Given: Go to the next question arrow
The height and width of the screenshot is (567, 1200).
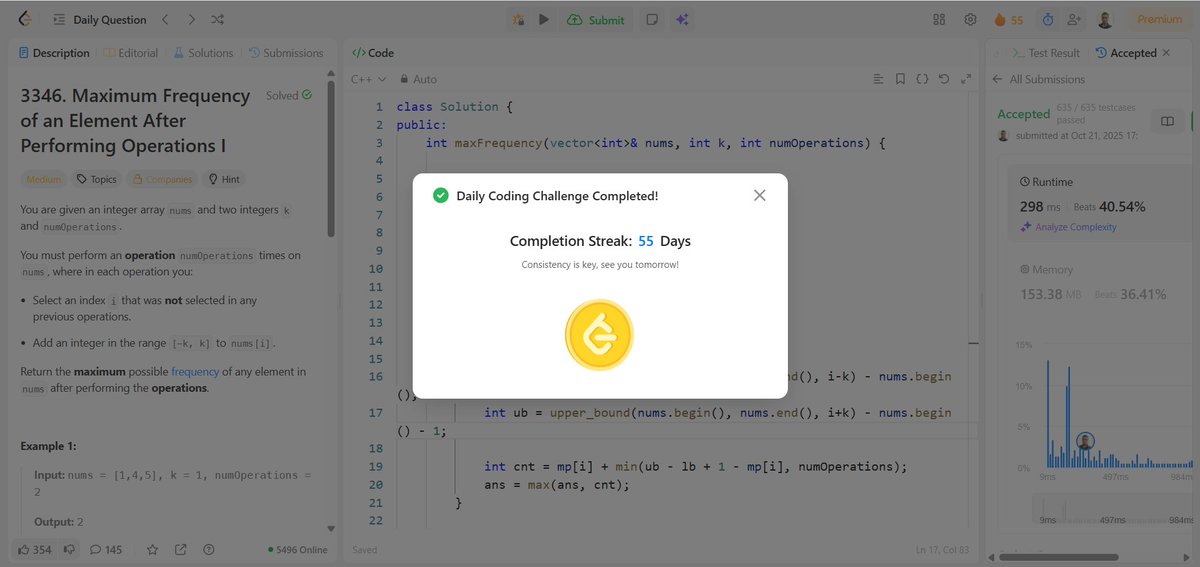Looking at the screenshot, I should [192, 19].
